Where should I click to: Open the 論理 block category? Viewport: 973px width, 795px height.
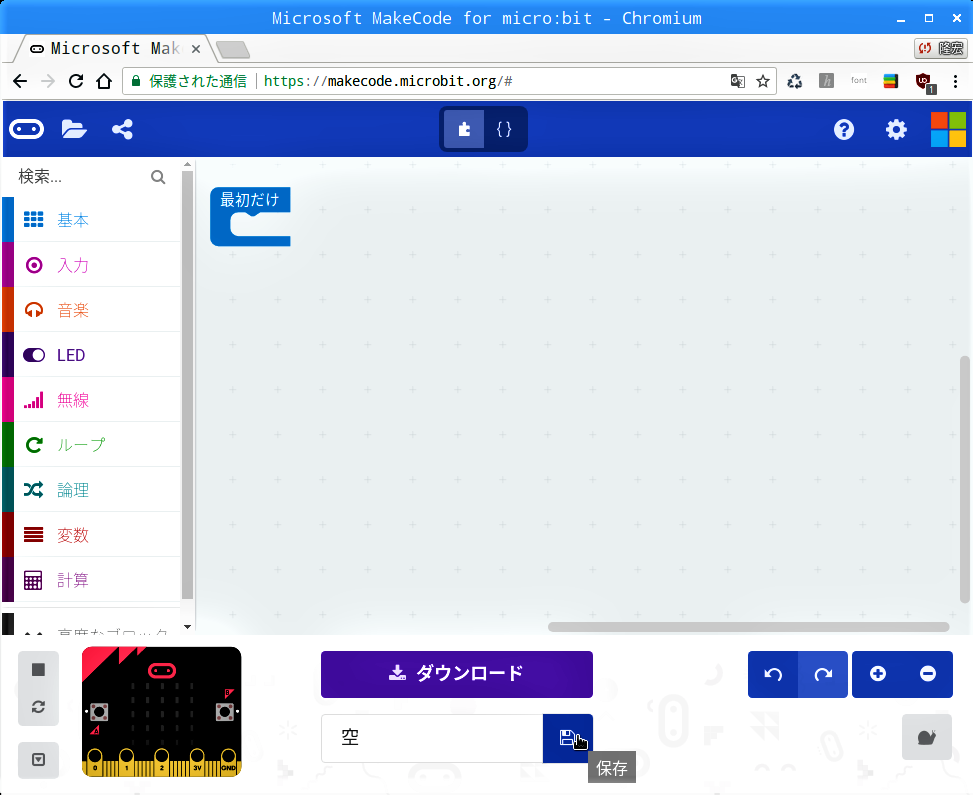pos(92,490)
